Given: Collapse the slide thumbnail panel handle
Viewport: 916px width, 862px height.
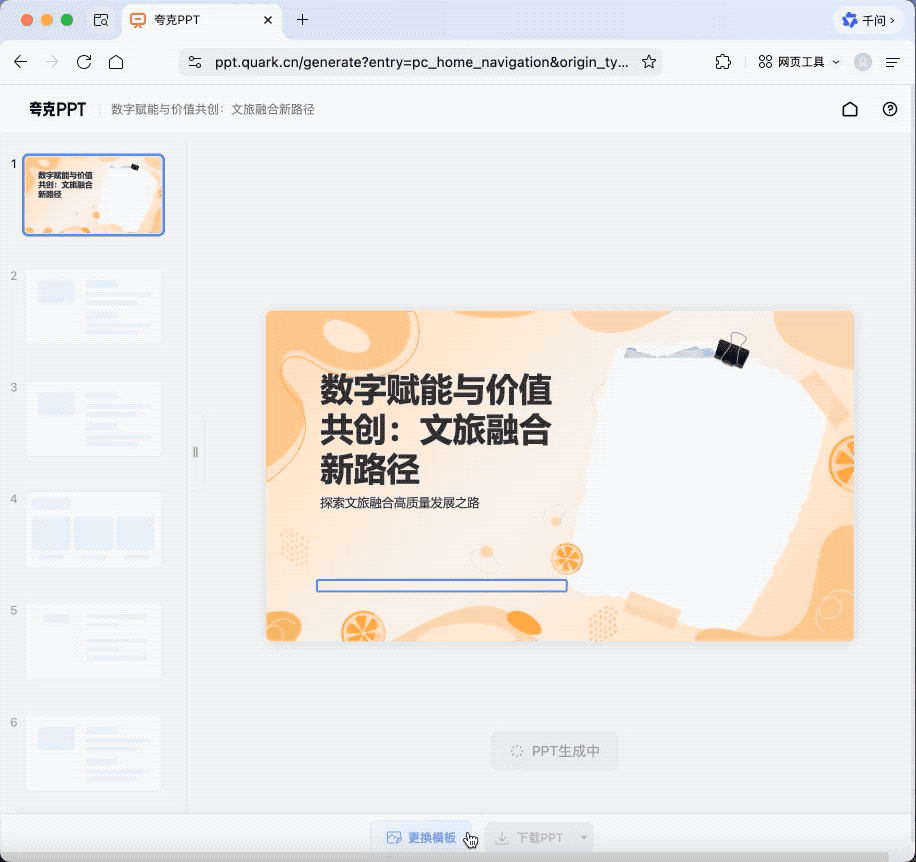Looking at the screenshot, I should (195, 452).
